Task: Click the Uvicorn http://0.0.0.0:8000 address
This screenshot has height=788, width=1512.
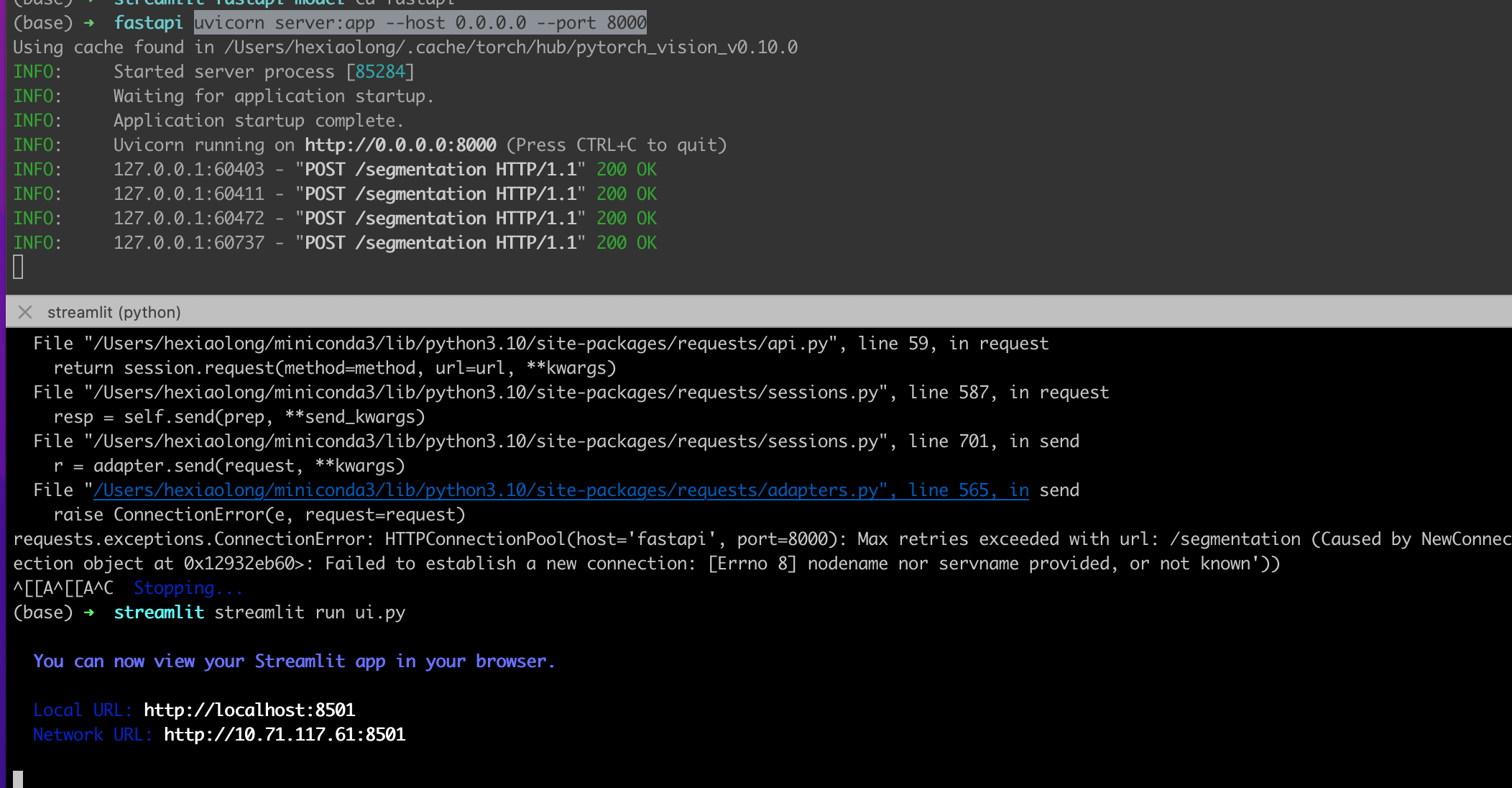Action: click(x=400, y=145)
